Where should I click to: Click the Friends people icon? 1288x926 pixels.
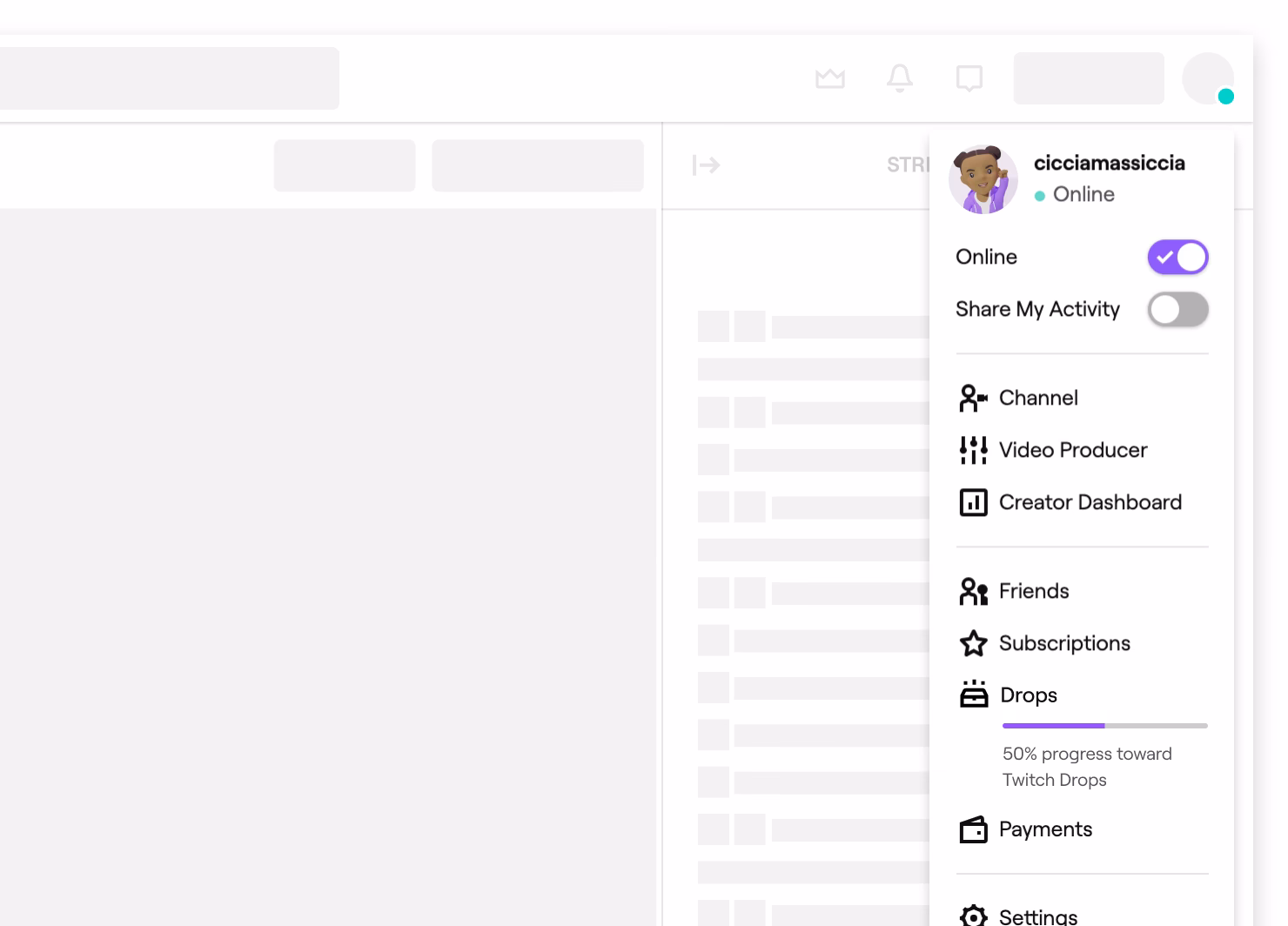(x=973, y=591)
